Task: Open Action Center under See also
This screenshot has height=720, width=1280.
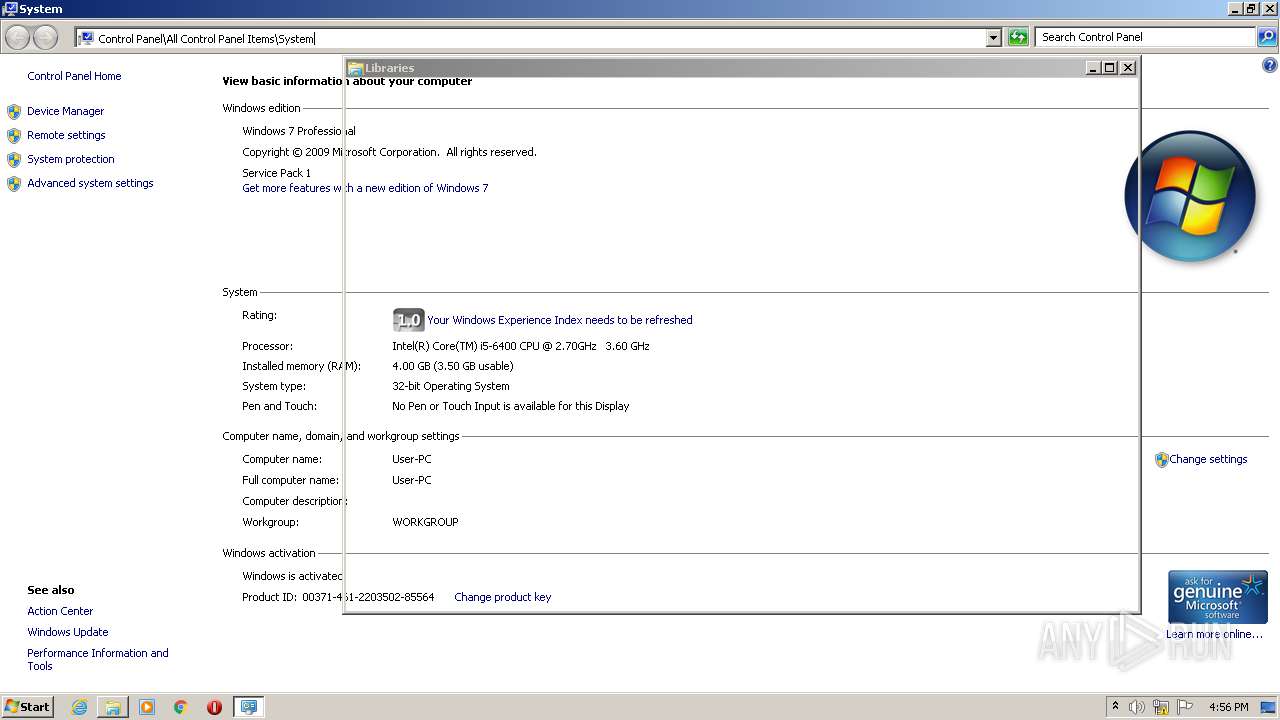Action: [60, 611]
